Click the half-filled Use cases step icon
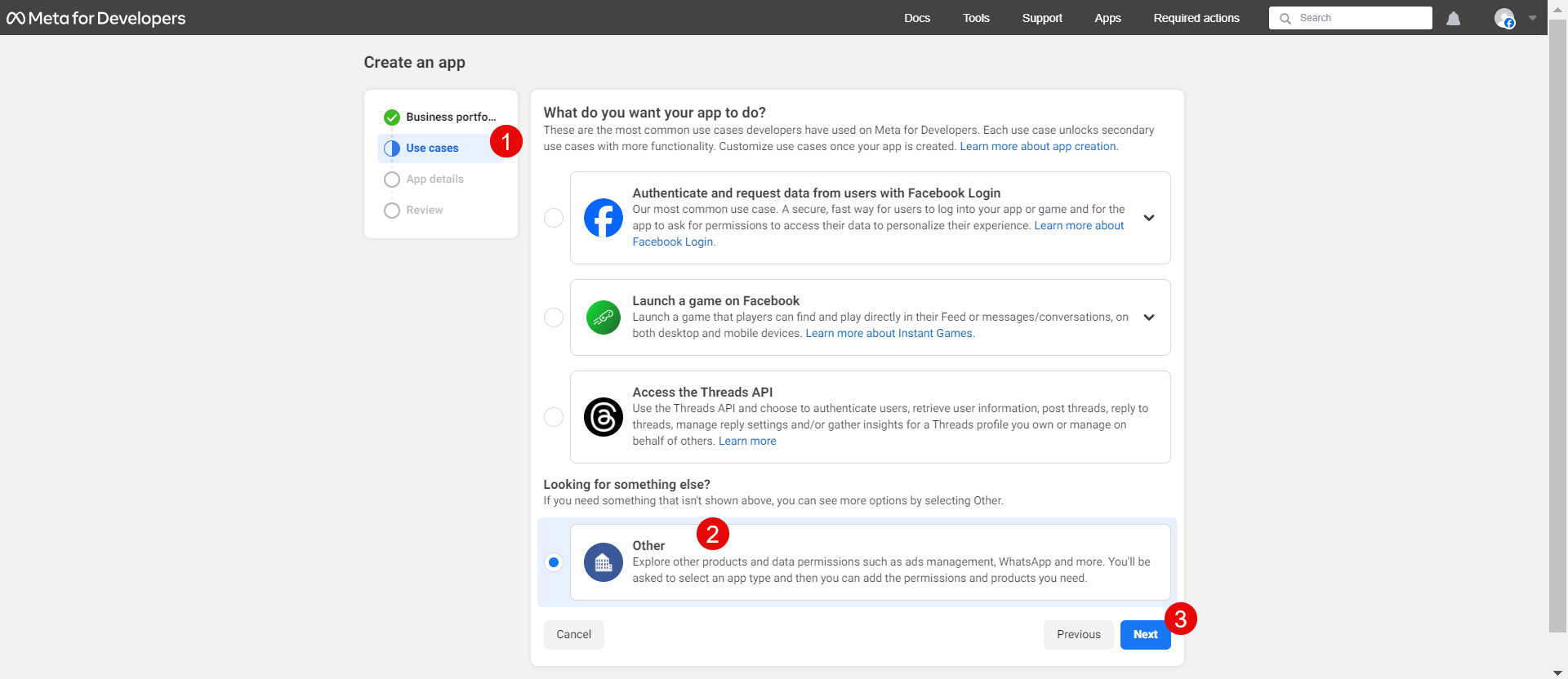This screenshot has height=679, width=1568. [x=392, y=149]
